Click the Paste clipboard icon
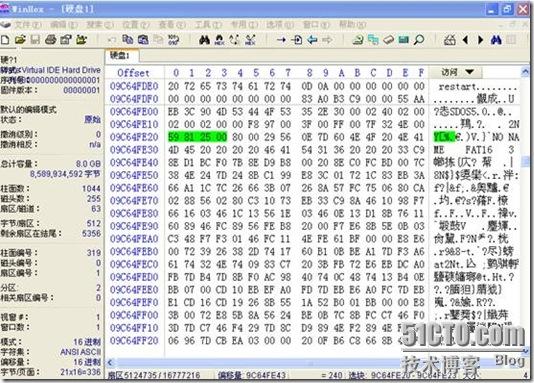The image size is (534, 383). (158, 40)
